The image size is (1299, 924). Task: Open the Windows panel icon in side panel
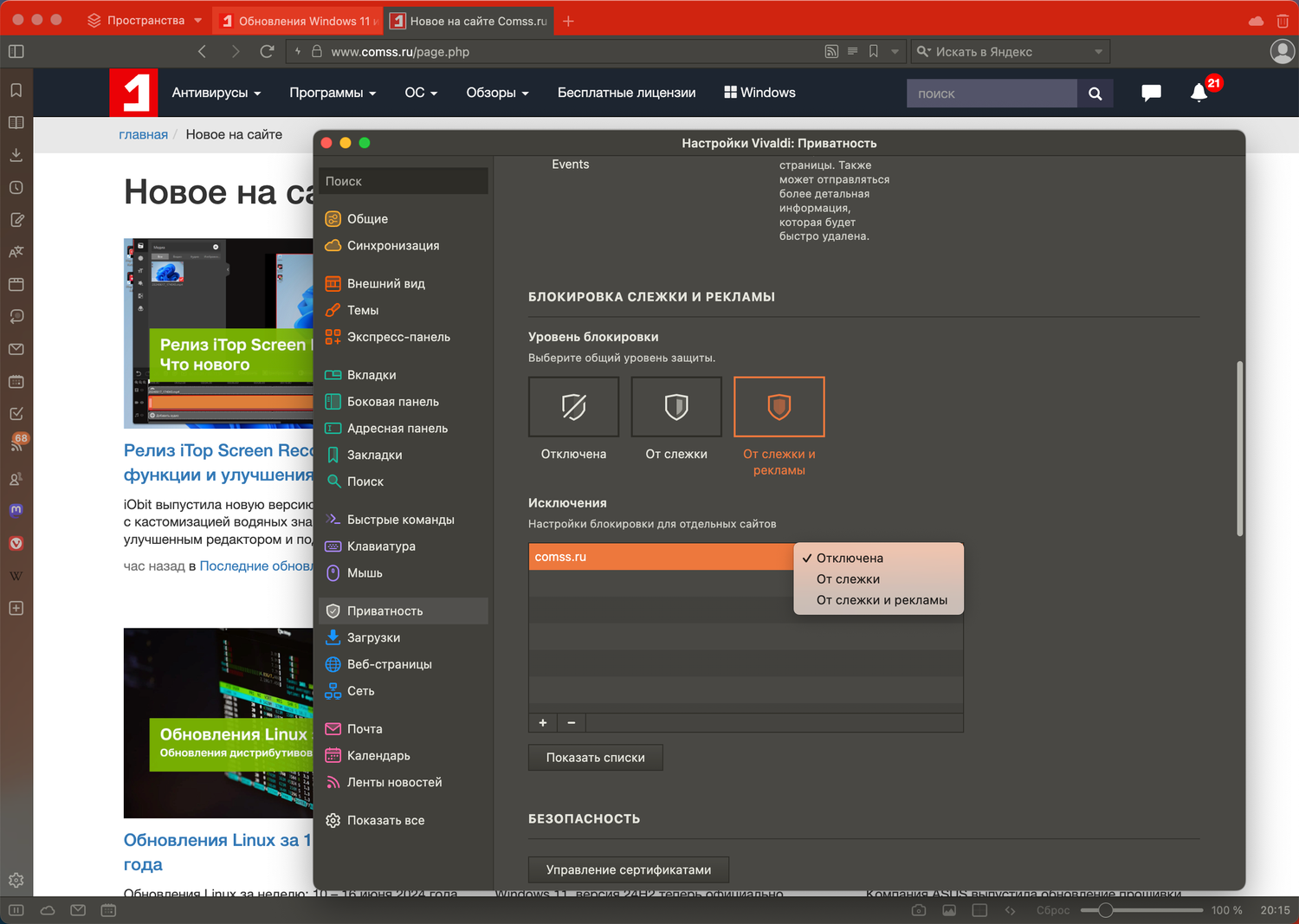[x=16, y=284]
